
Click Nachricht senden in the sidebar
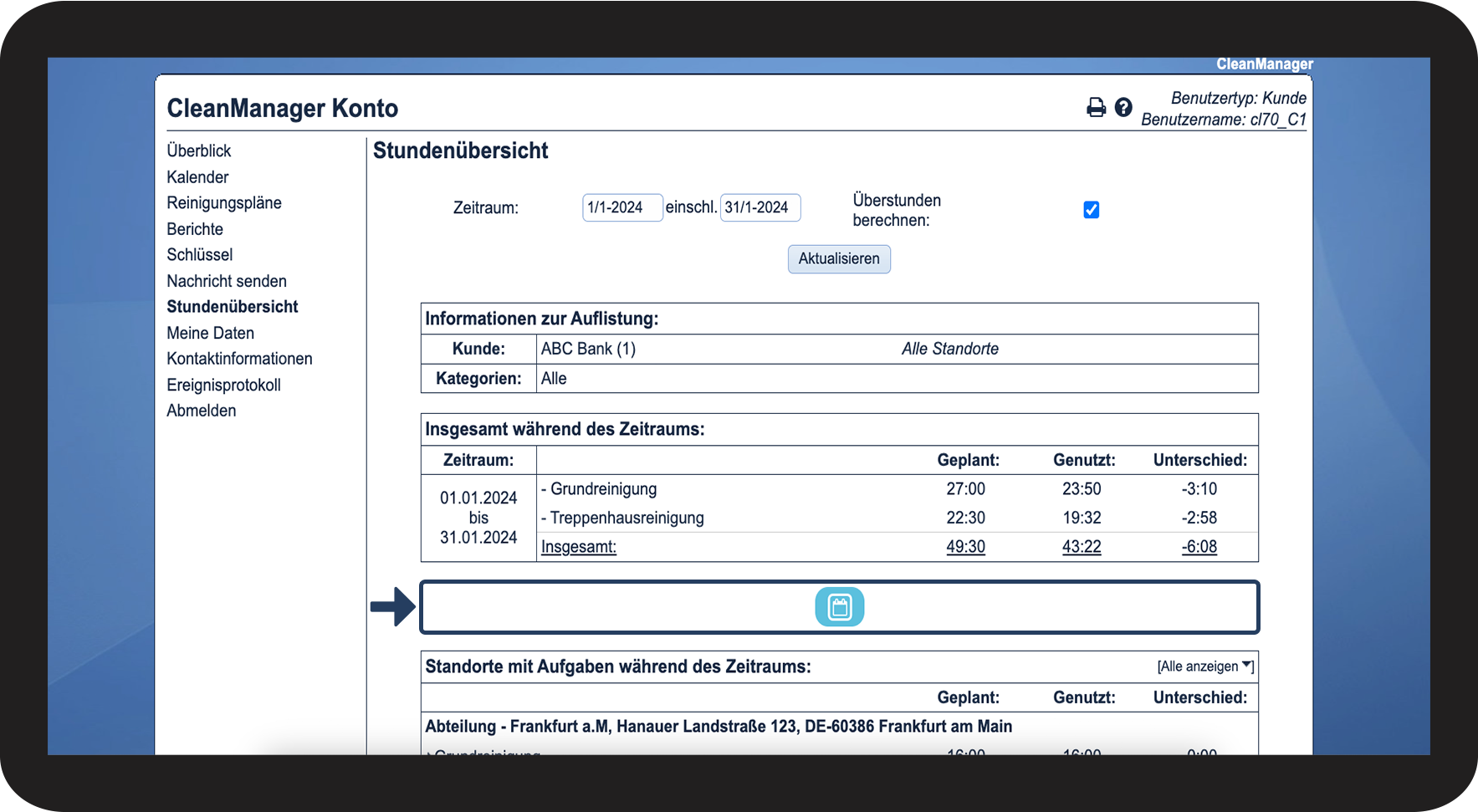coord(227,281)
